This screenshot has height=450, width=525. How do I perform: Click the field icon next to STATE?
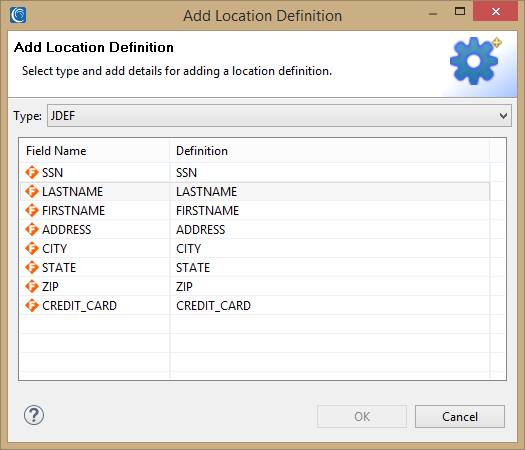tap(32, 268)
